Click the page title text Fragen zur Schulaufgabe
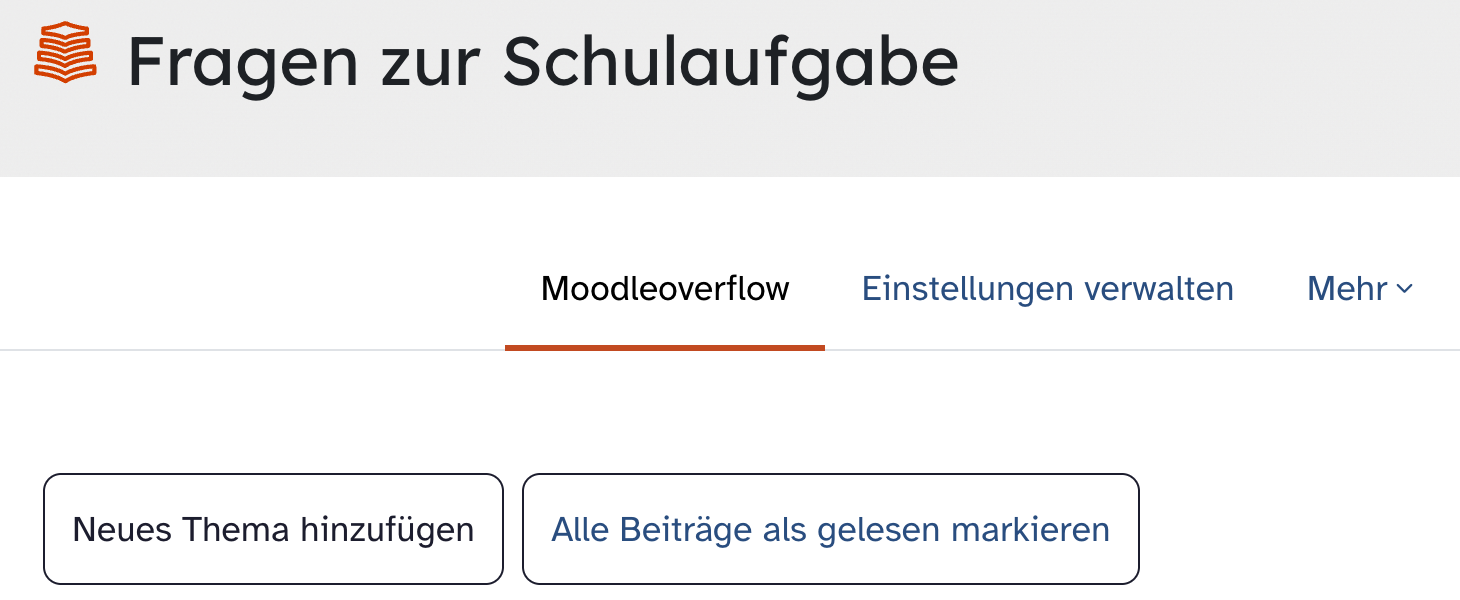1460x600 pixels. tap(543, 62)
